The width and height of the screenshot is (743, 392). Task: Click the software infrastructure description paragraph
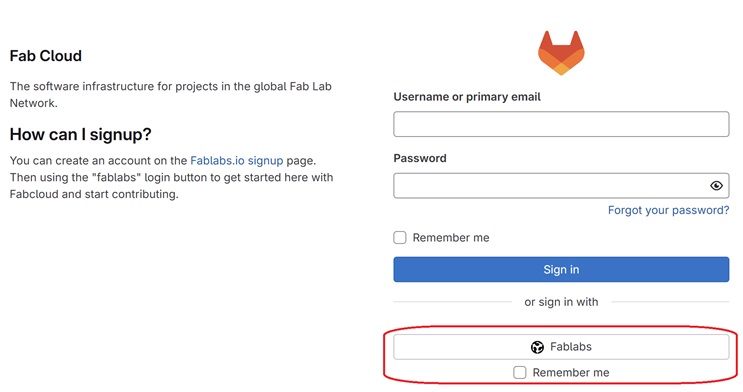171,95
